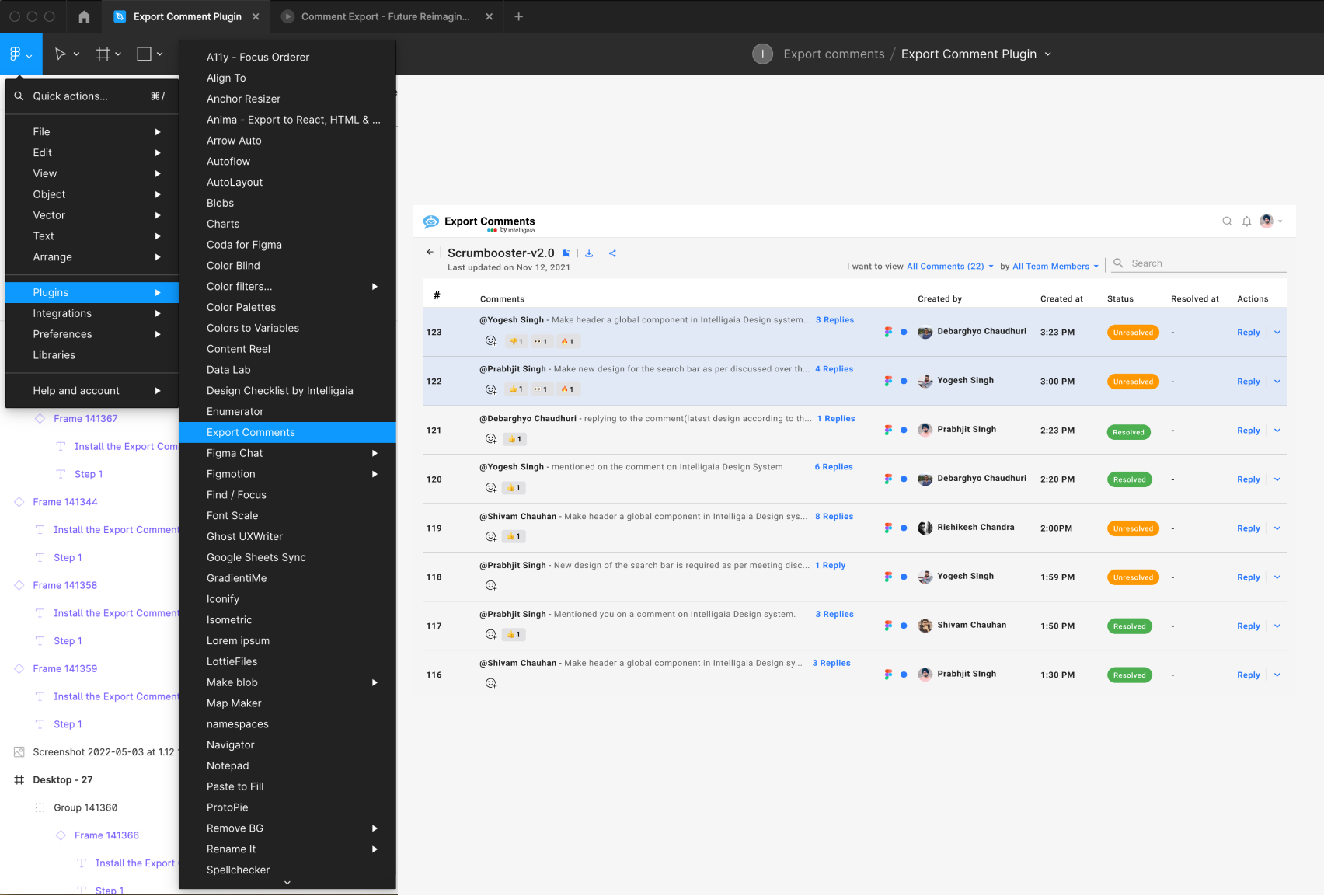Click the download icon beside Scrumbooster-v2.0

589,253
